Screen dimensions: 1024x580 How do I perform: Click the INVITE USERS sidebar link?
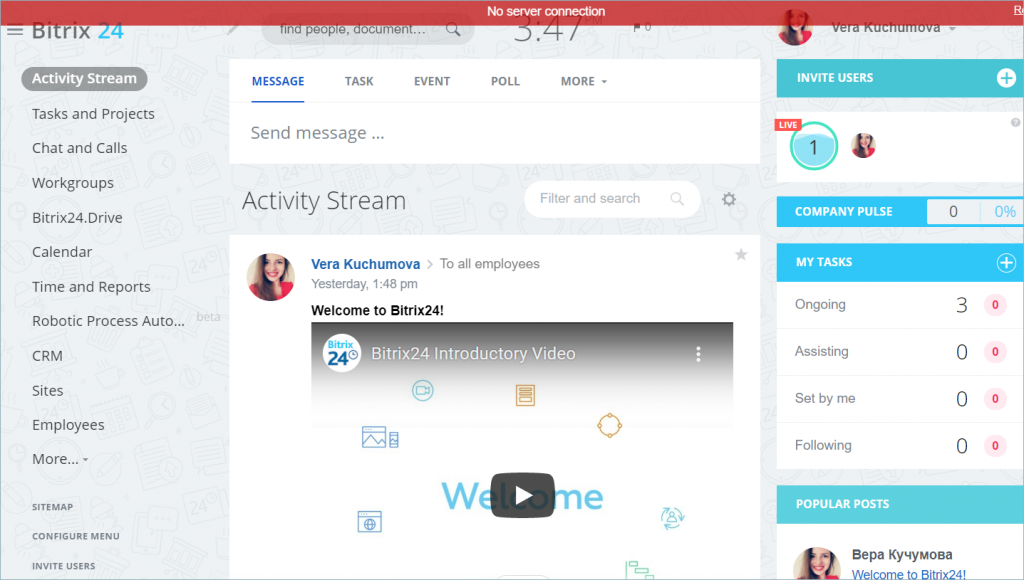[x=63, y=566]
